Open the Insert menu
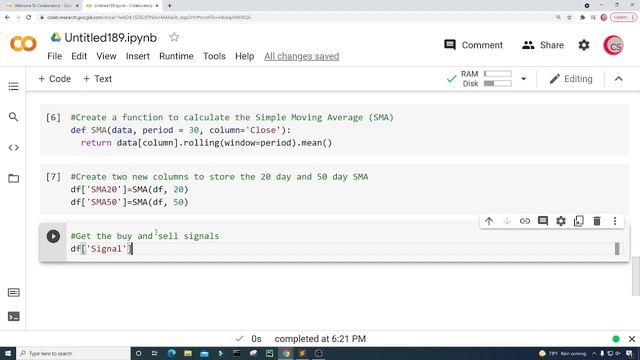This screenshot has height=360, width=640. [x=138, y=56]
